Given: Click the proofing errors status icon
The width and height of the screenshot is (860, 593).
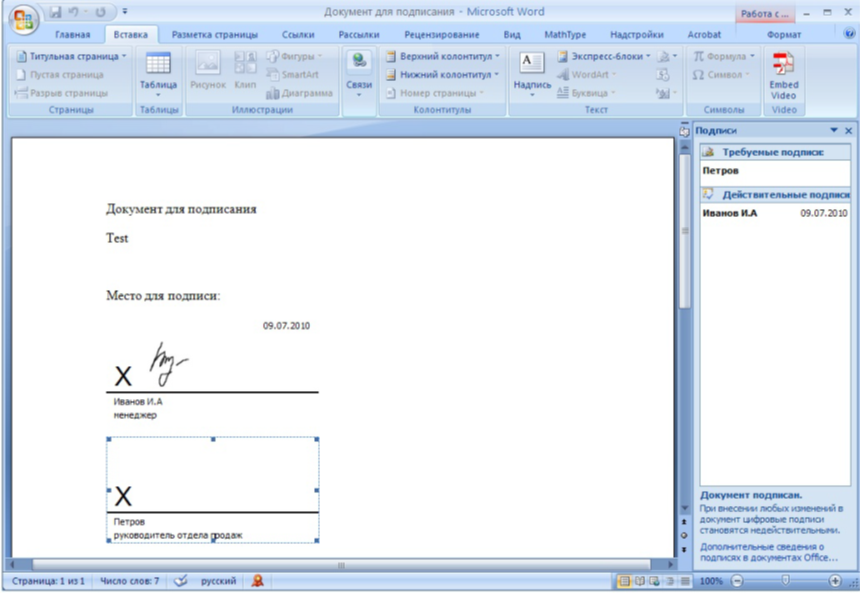Looking at the screenshot, I should click(x=180, y=581).
